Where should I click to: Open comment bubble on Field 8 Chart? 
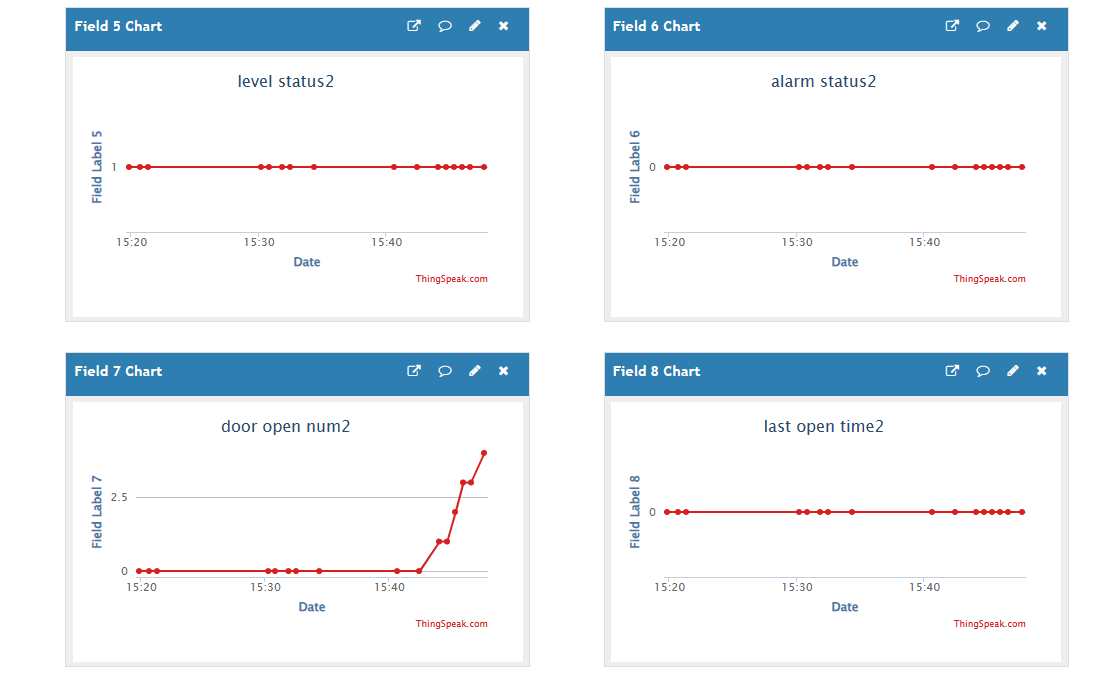tap(983, 370)
